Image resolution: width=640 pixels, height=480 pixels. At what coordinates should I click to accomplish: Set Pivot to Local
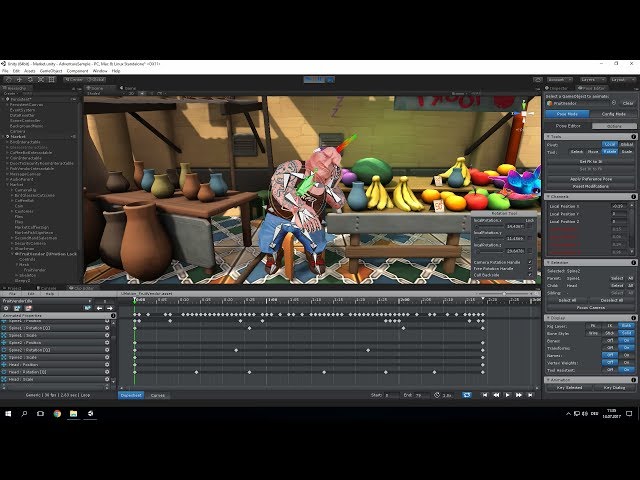pos(610,144)
